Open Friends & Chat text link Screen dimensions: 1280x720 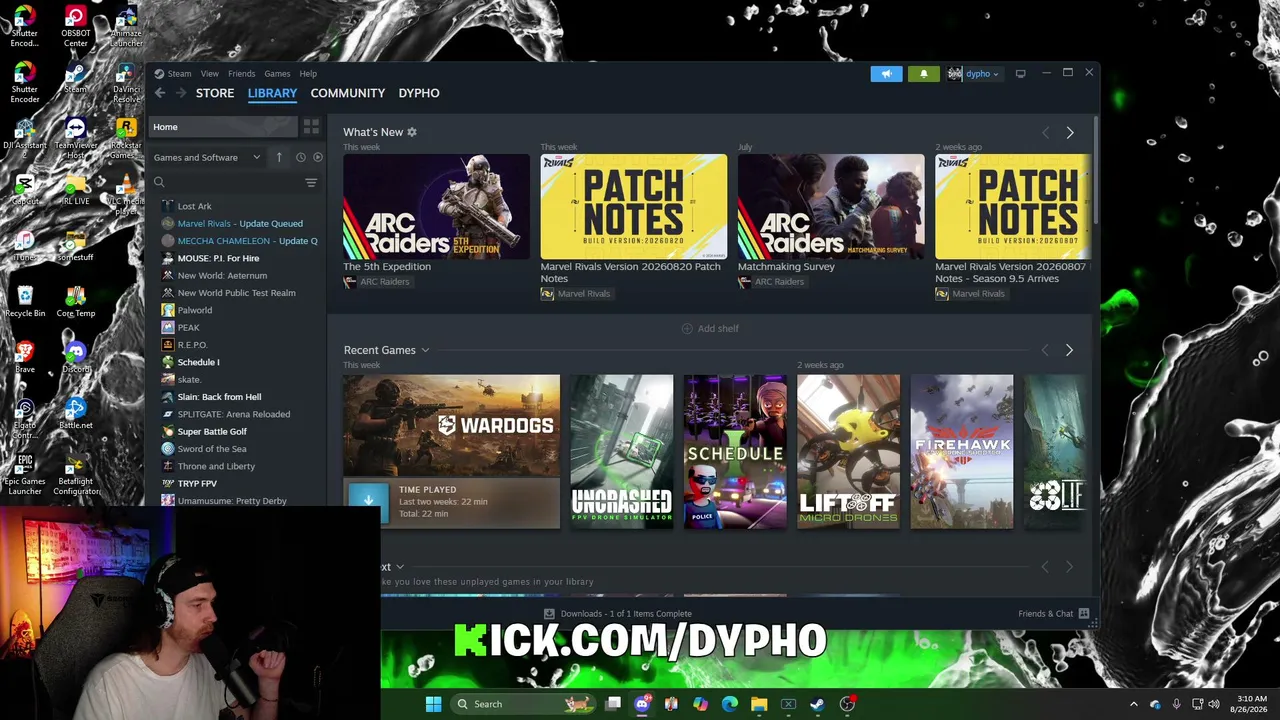pyautogui.click(x=1045, y=613)
